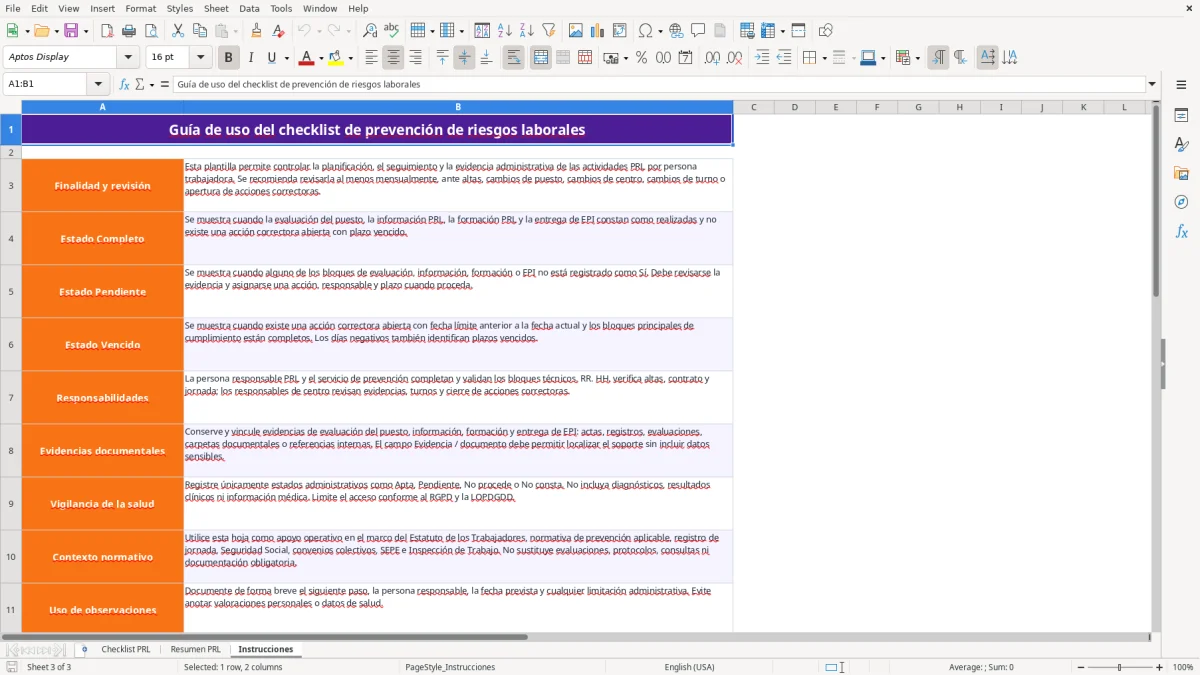The width and height of the screenshot is (1200, 675).
Task: Switch to Resumen PRL sheet tab
Action: click(x=195, y=650)
